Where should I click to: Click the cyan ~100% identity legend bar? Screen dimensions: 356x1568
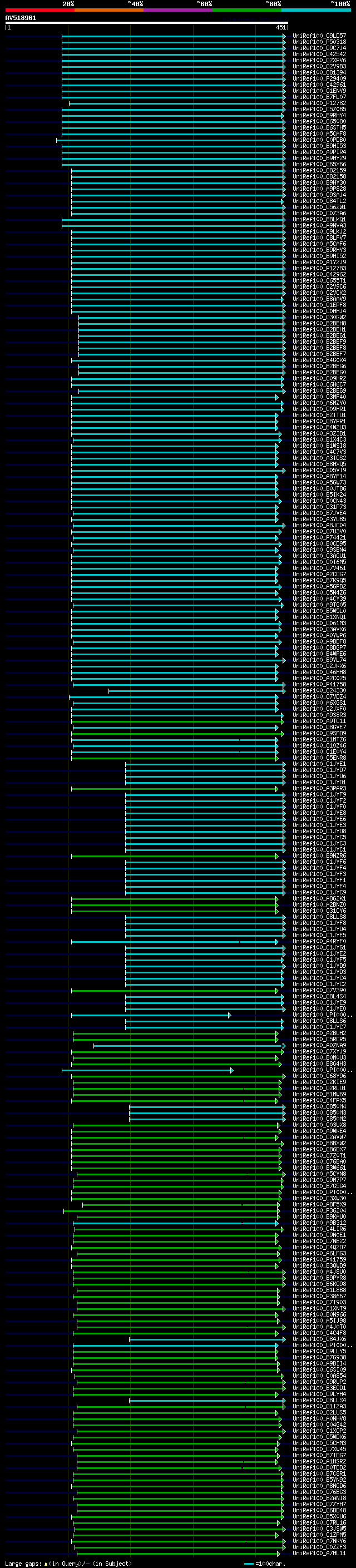coord(315,10)
